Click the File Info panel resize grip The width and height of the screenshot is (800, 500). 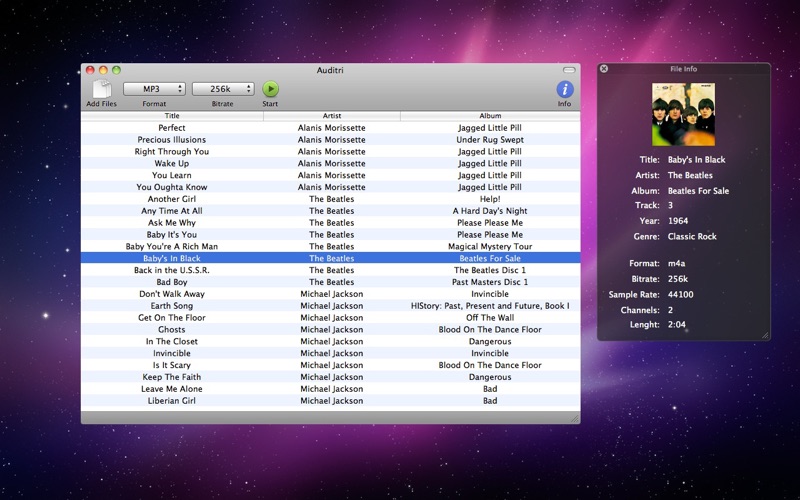pos(765,335)
